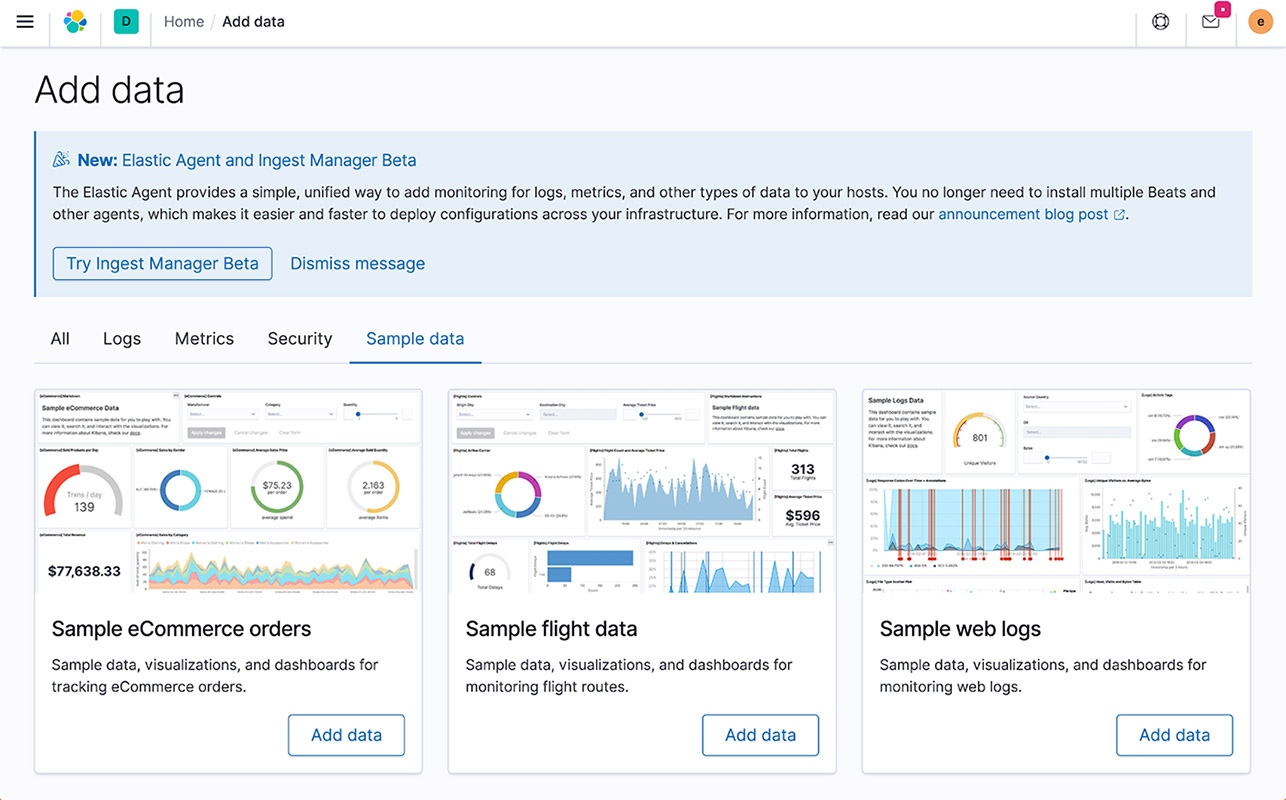Switch to the Metrics tab
Screen dimensions: 1286x800
tap(204, 339)
